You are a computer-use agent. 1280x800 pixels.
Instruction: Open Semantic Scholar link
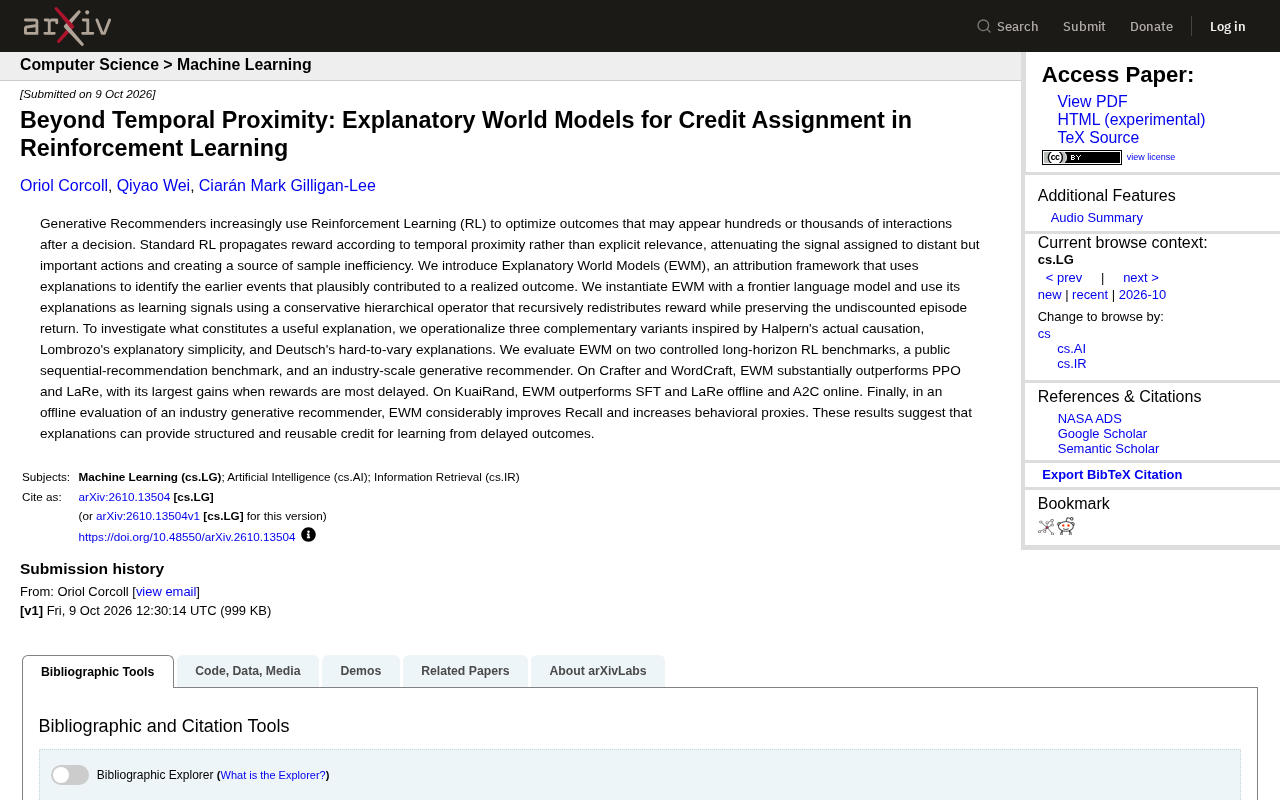[x=1108, y=449]
